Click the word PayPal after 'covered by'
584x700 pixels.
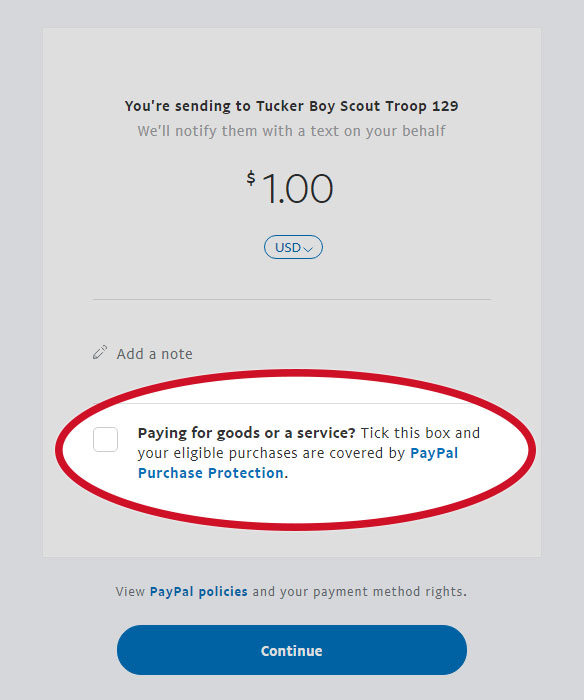[x=434, y=453]
